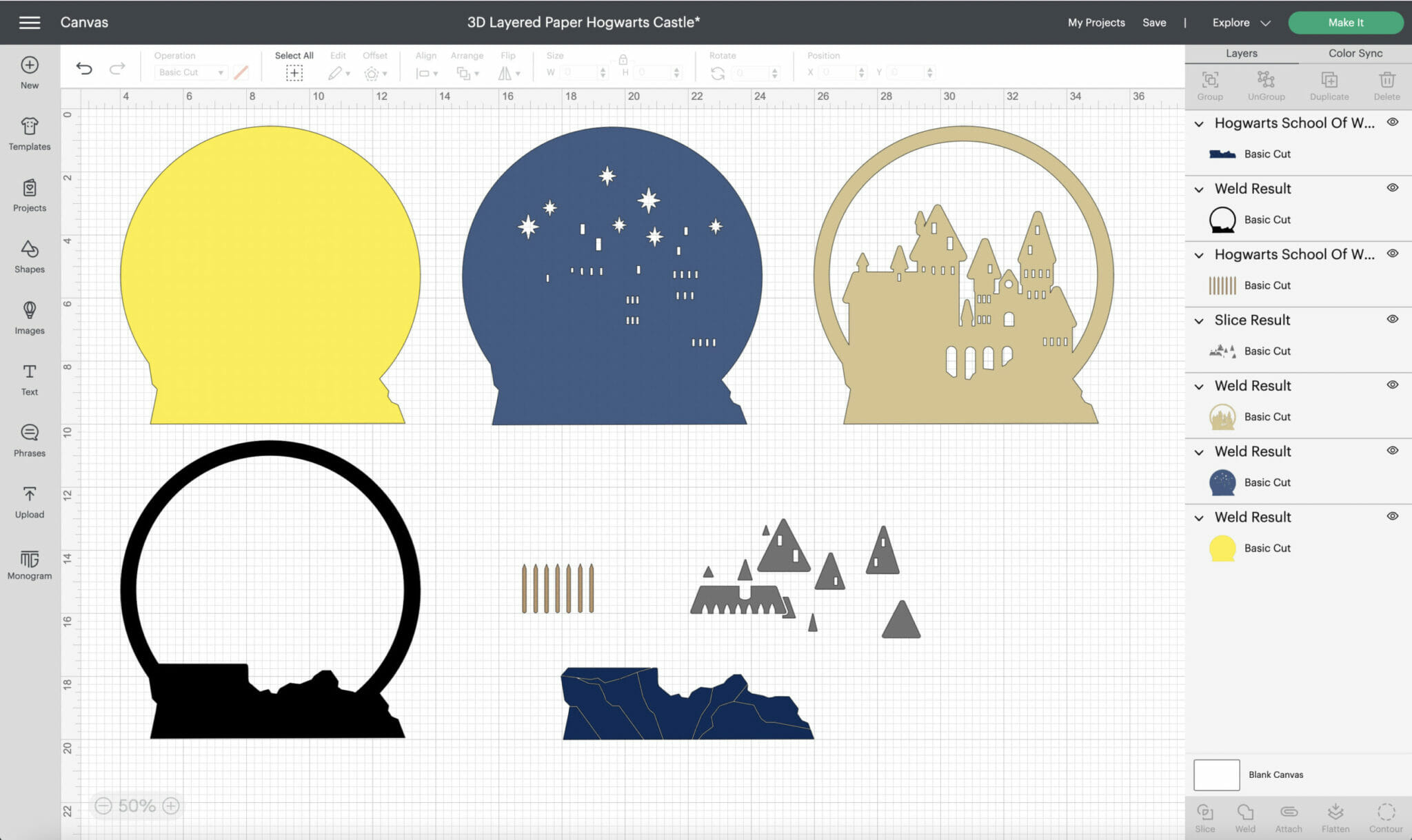Hide the Slice Result layer

pos(1392,319)
